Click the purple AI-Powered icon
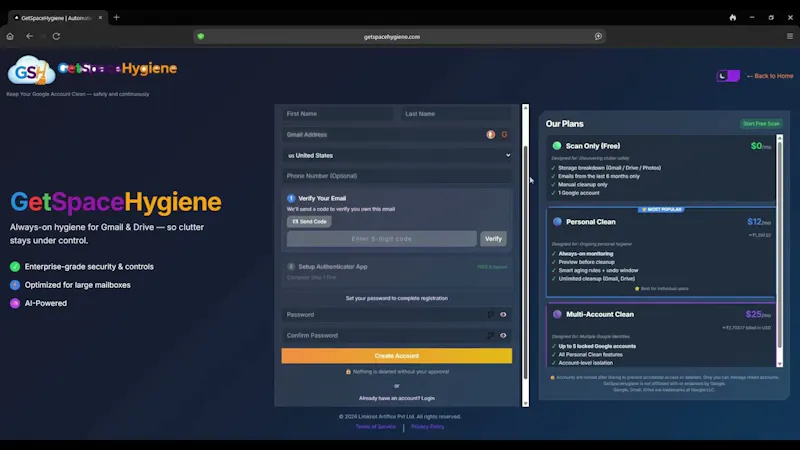Image resolution: width=800 pixels, height=450 pixels. 15,304
